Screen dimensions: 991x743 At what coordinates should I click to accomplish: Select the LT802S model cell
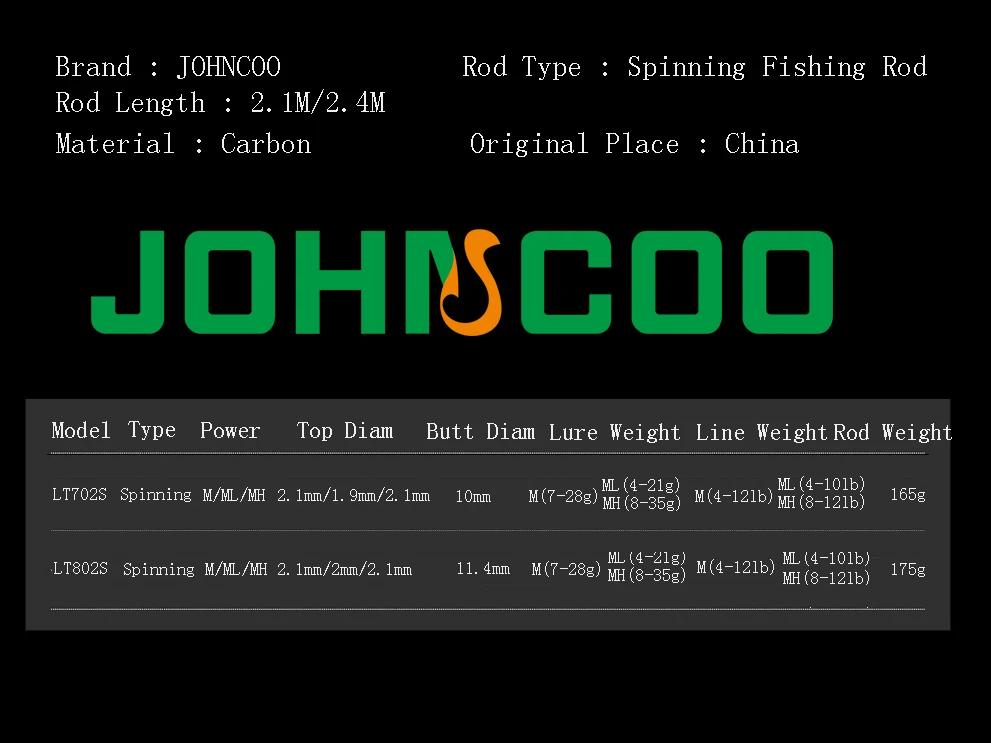click(x=80, y=569)
